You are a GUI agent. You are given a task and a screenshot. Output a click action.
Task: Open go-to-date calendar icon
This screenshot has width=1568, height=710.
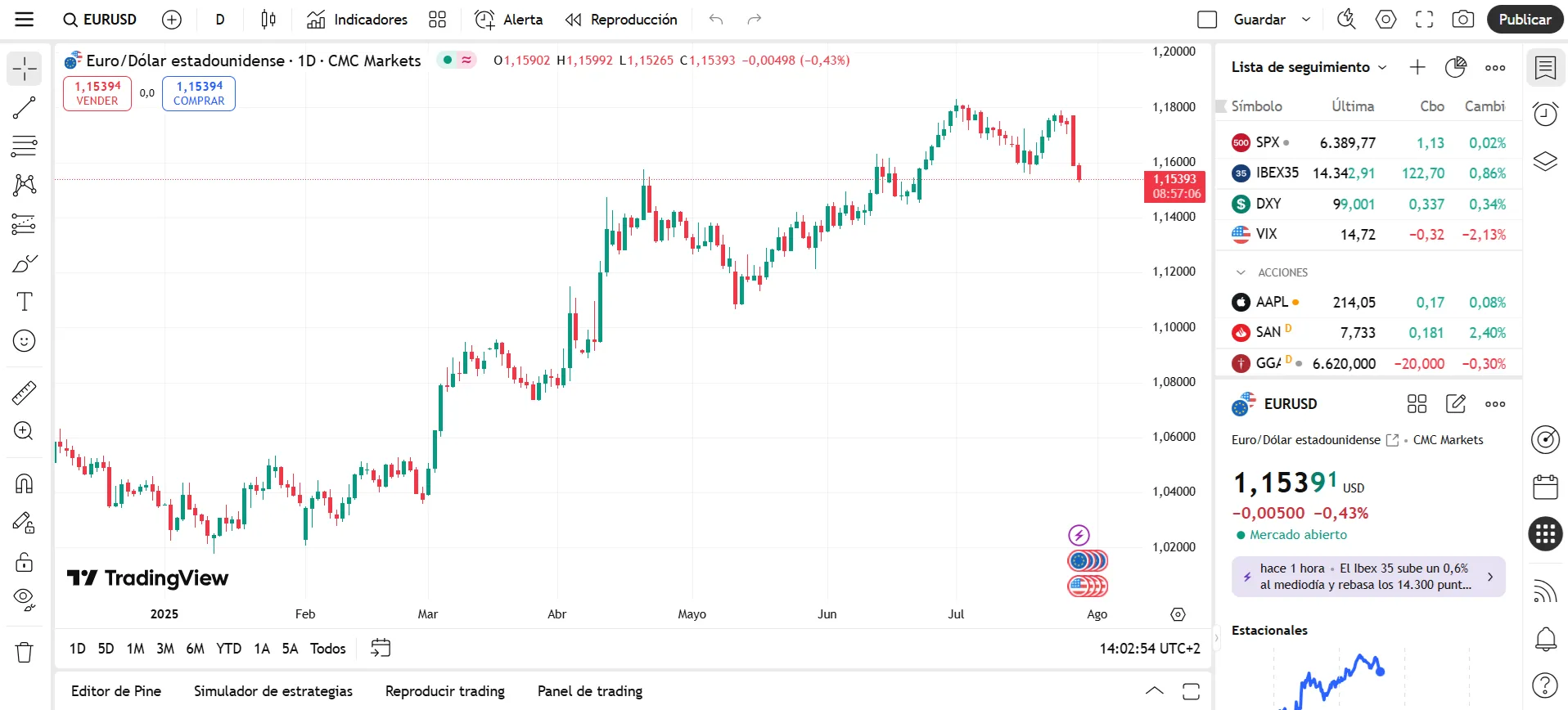click(381, 649)
